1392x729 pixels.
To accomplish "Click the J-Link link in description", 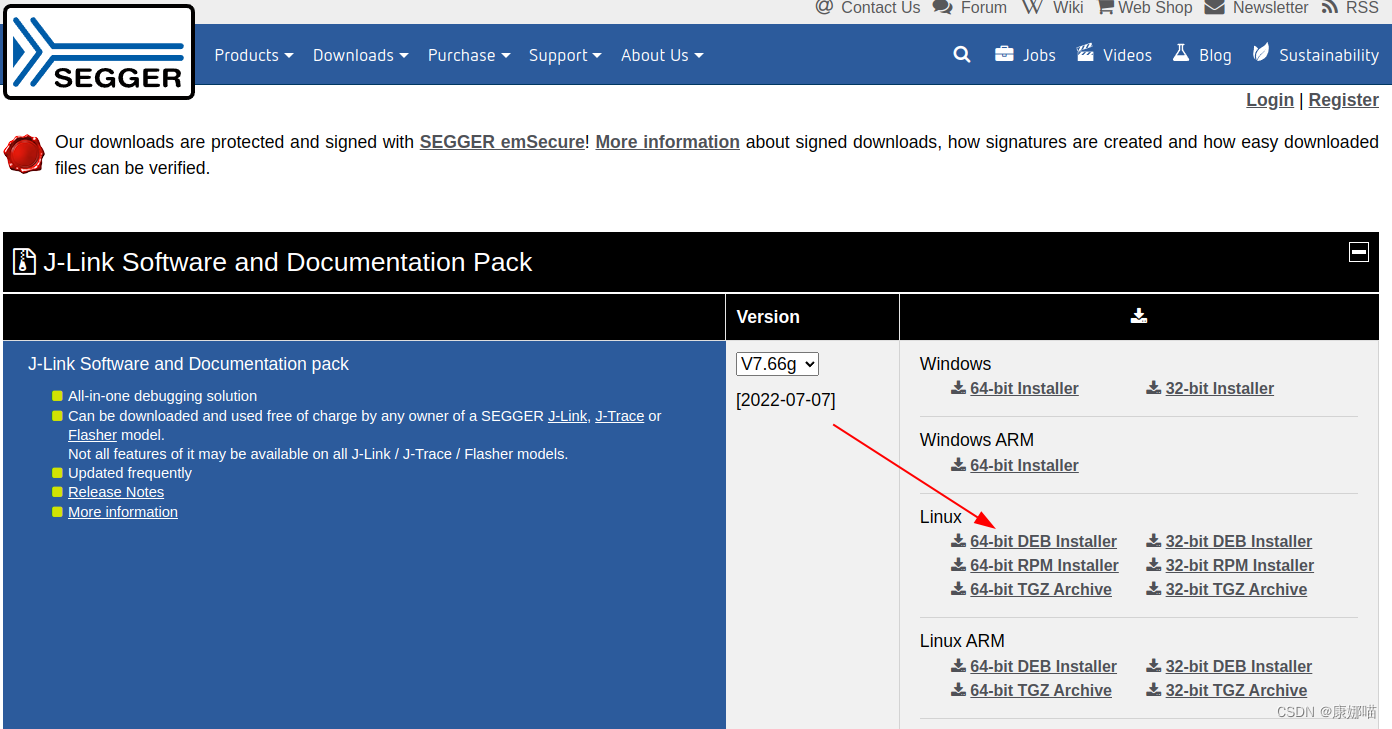I will [567, 416].
